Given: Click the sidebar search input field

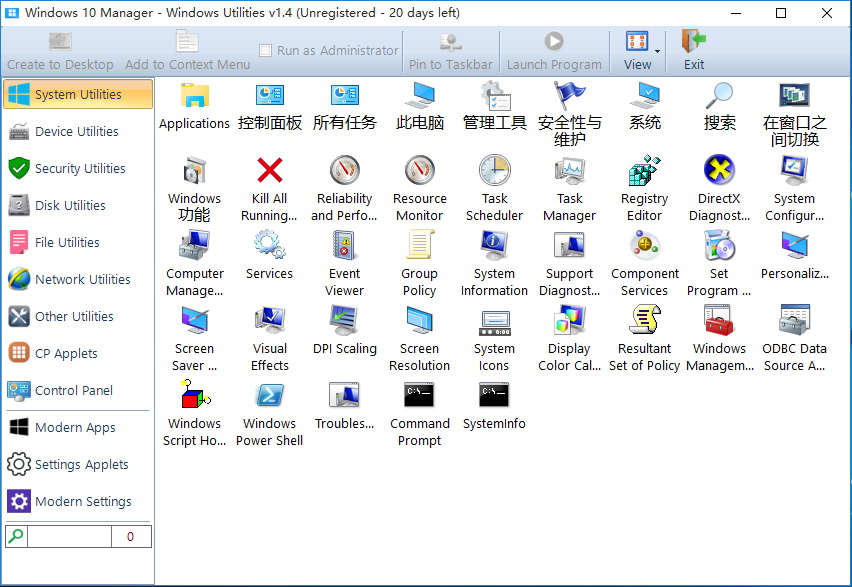Looking at the screenshot, I should [70, 536].
